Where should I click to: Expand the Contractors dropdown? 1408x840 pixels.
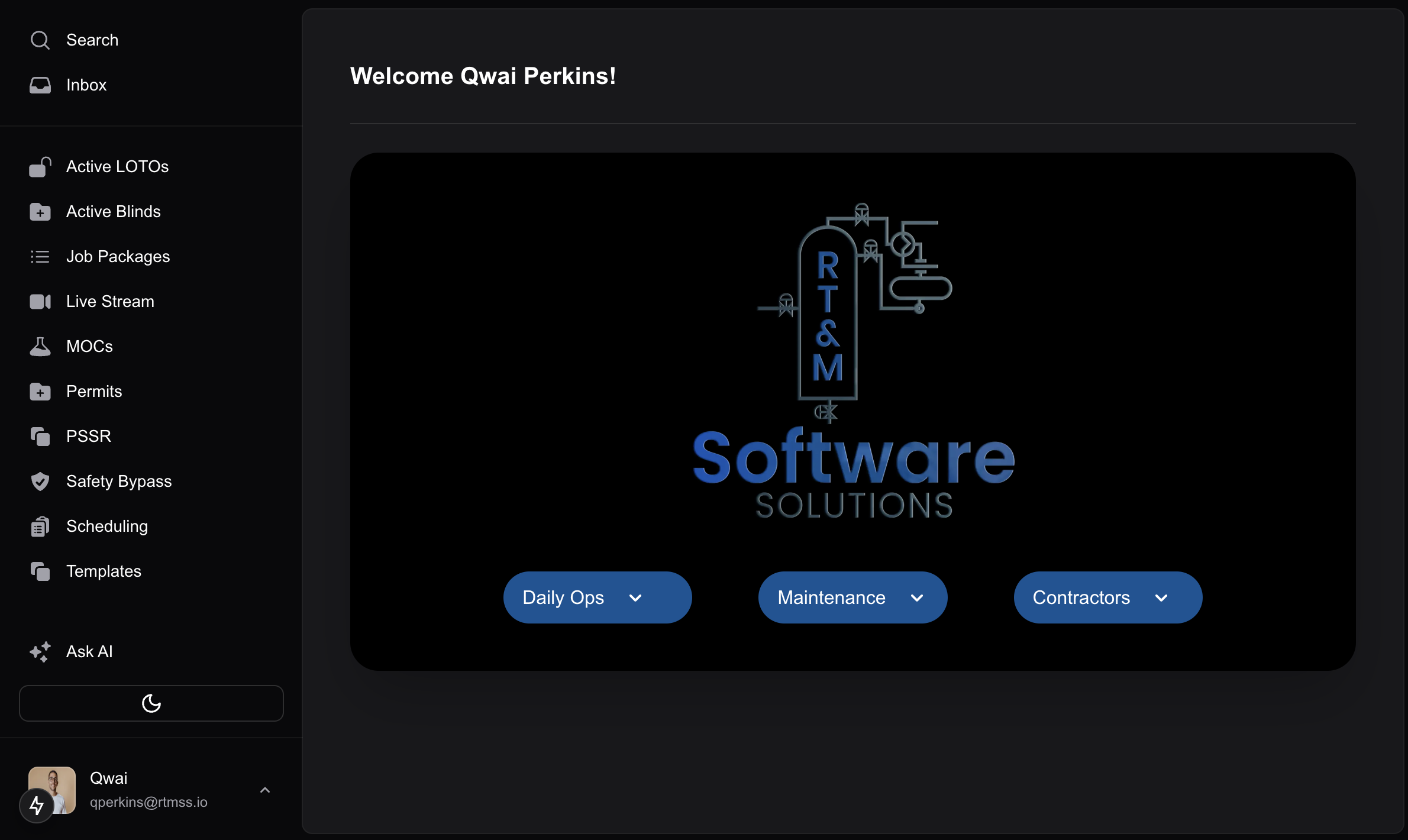click(x=1107, y=597)
